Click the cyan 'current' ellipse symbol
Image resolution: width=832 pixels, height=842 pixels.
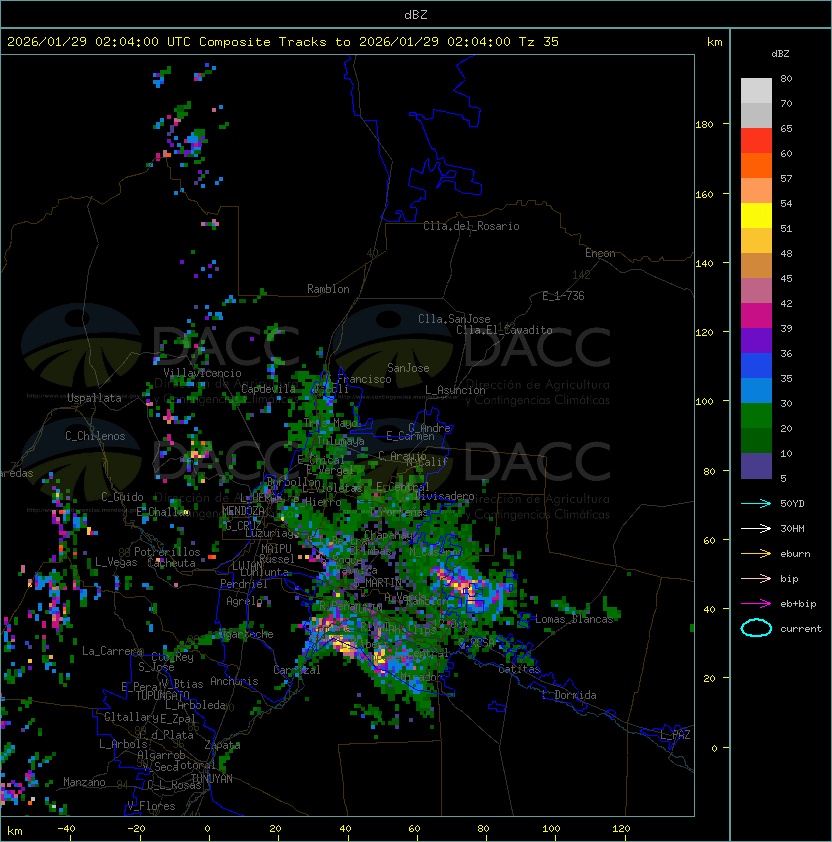pos(756,628)
